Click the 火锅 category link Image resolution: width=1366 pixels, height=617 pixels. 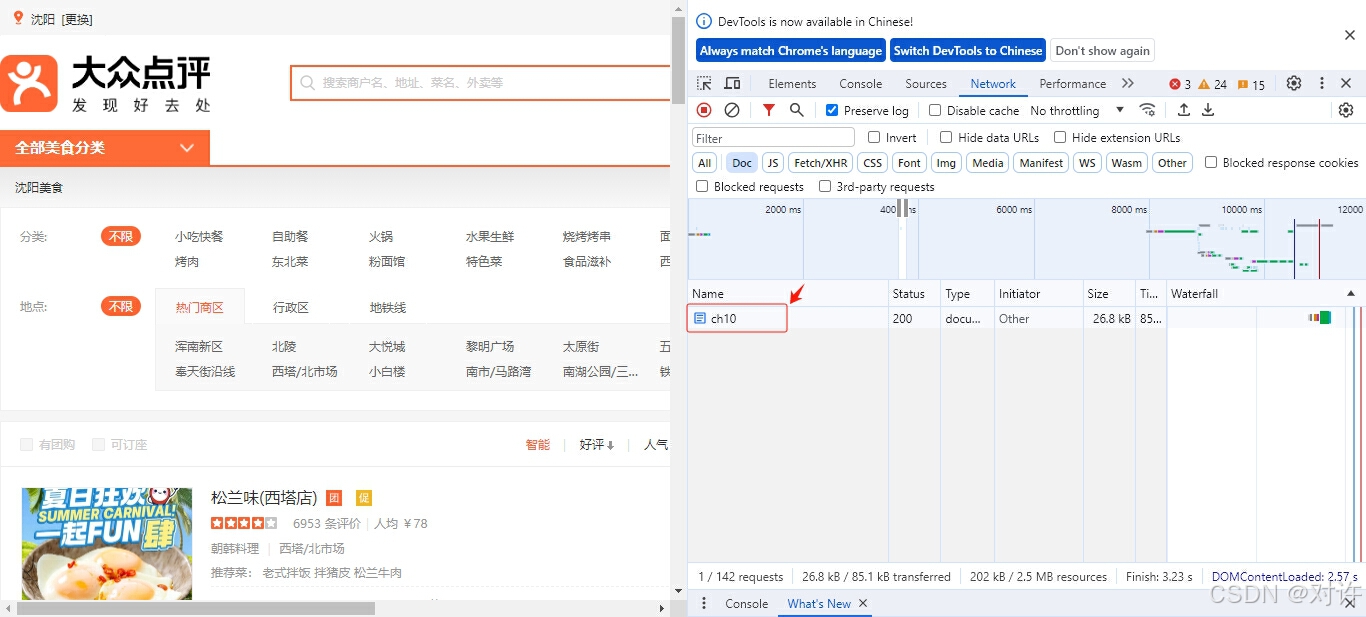tap(381, 237)
